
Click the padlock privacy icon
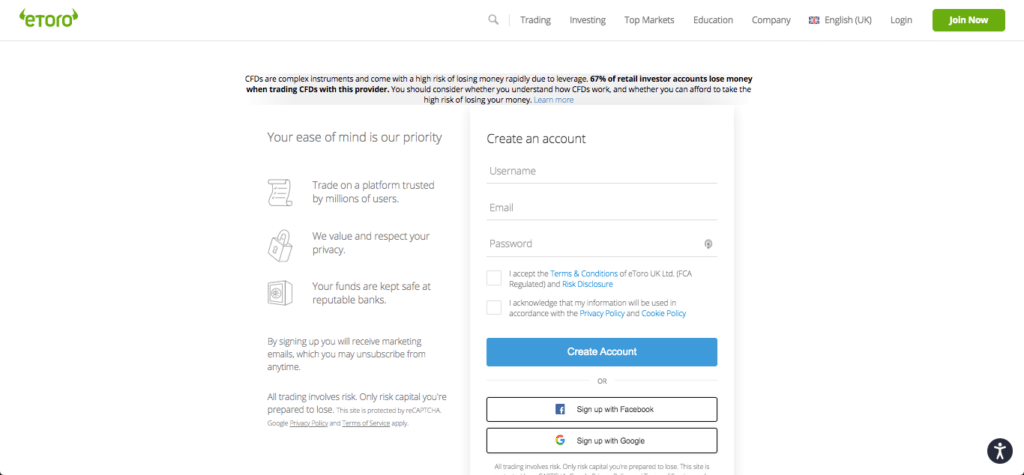[x=280, y=245]
